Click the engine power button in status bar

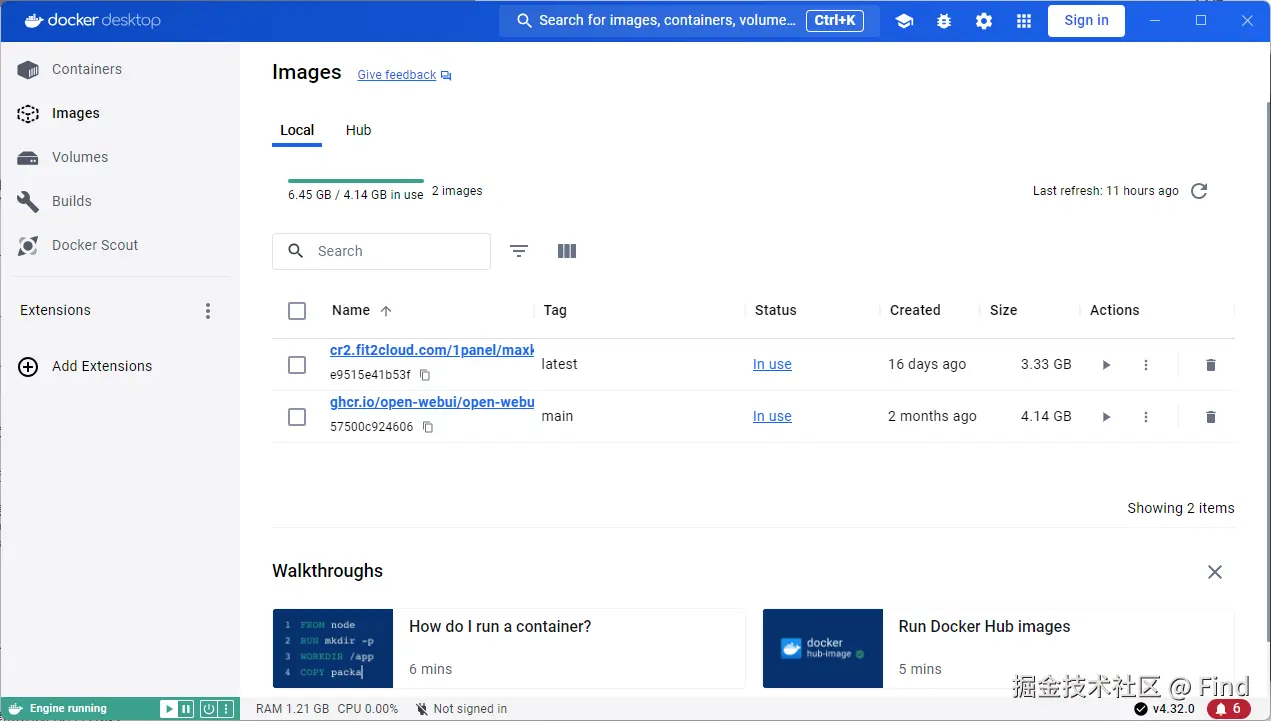(x=209, y=709)
